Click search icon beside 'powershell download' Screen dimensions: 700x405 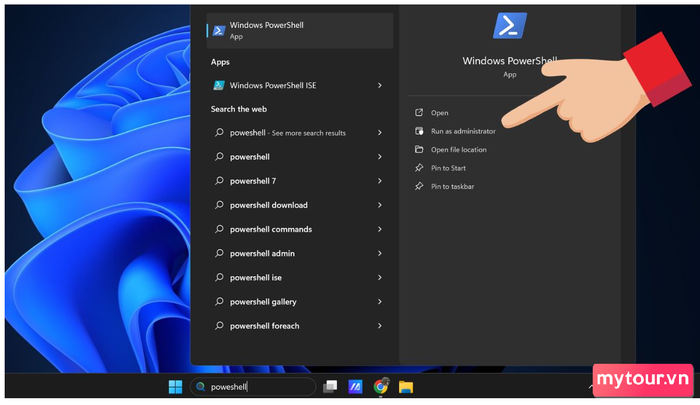[x=219, y=205]
